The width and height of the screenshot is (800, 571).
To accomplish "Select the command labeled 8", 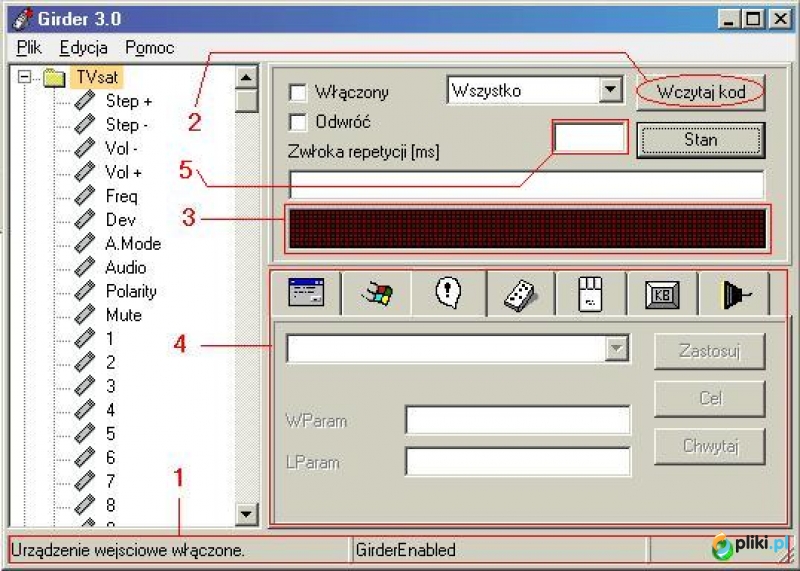I will click(x=111, y=505).
